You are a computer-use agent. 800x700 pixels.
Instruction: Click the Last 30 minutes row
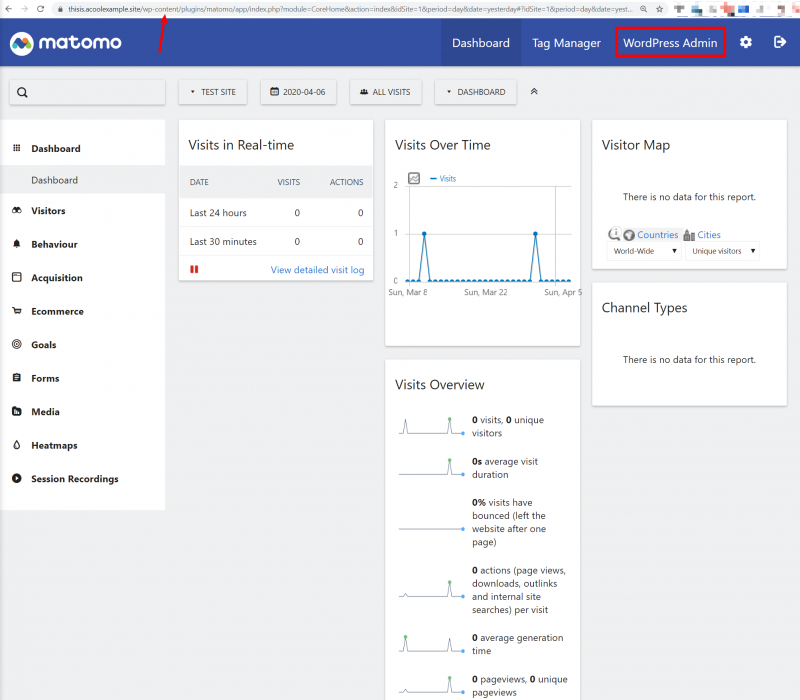pyautogui.click(x=276, y=241)
